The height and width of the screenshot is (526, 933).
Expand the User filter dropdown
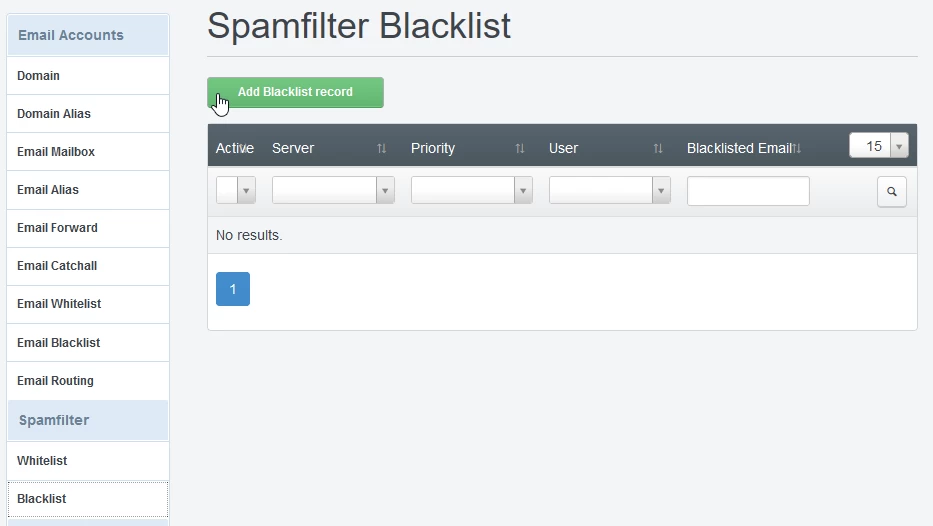pos(609,191)
